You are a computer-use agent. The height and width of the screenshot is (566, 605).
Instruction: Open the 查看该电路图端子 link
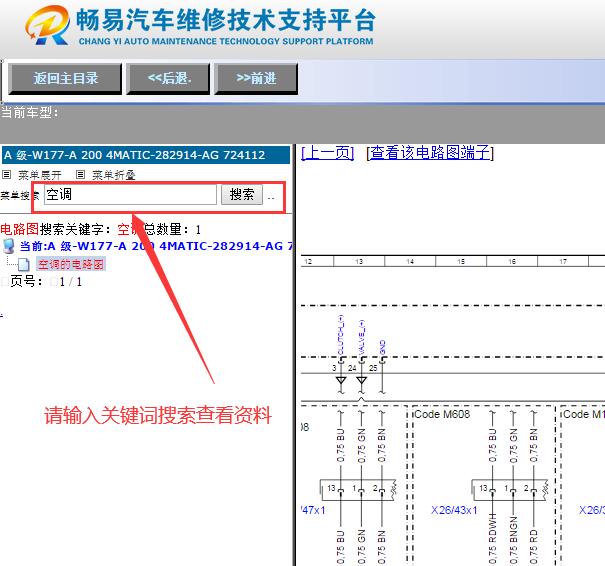coord(430,153)
